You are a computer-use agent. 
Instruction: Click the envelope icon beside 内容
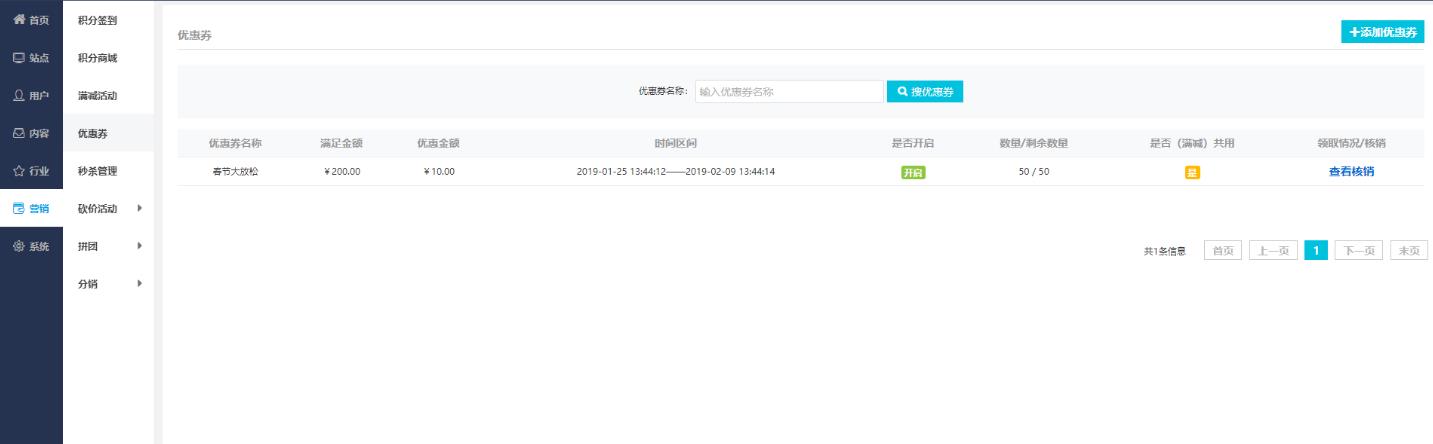tap(18, 133)
